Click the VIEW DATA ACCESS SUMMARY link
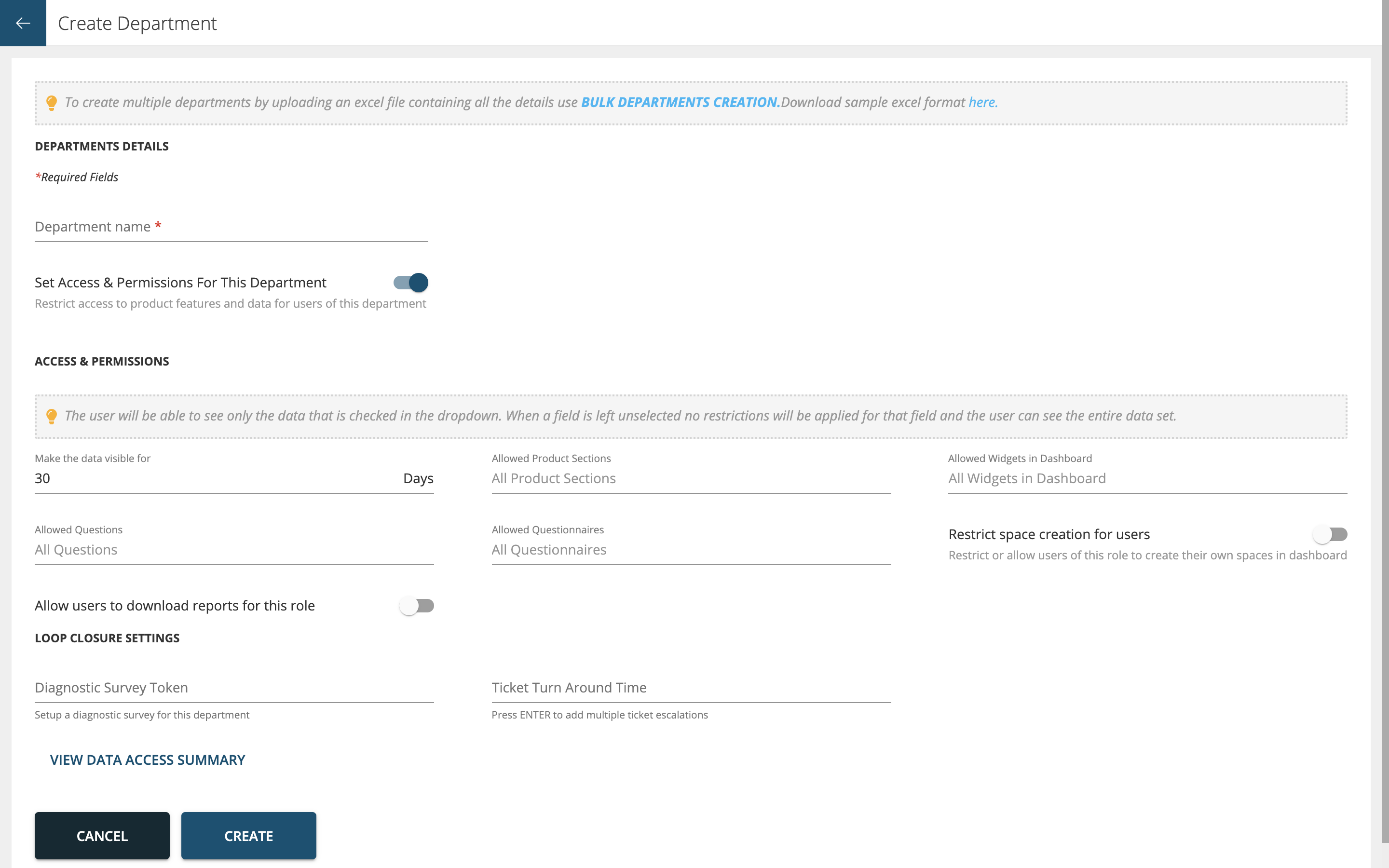 click(x=148, y=759)
